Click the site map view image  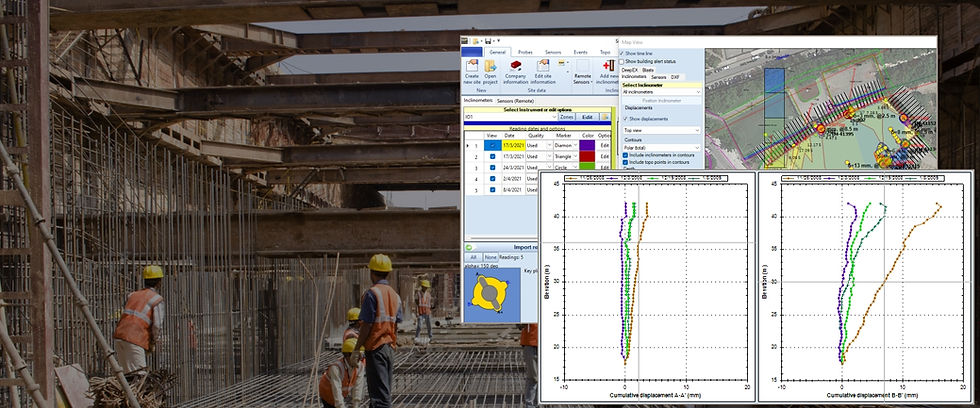click(821, 109)
